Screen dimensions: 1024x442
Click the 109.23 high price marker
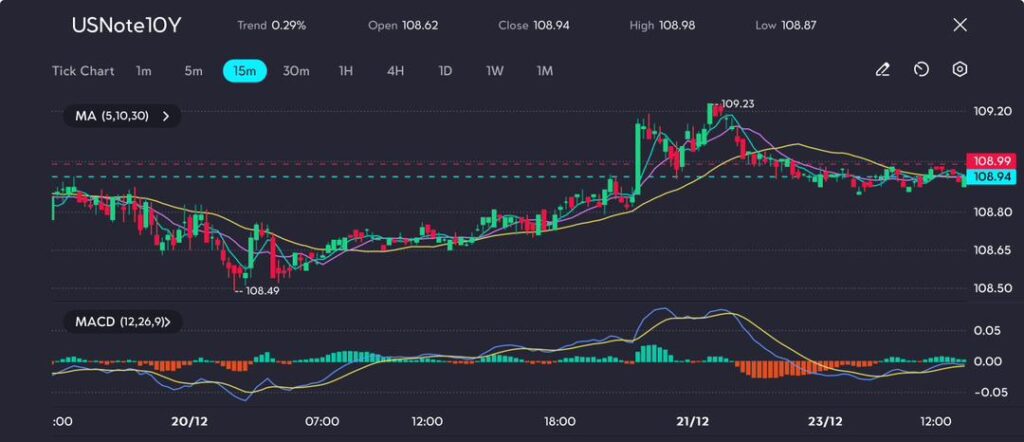[736, 103]
